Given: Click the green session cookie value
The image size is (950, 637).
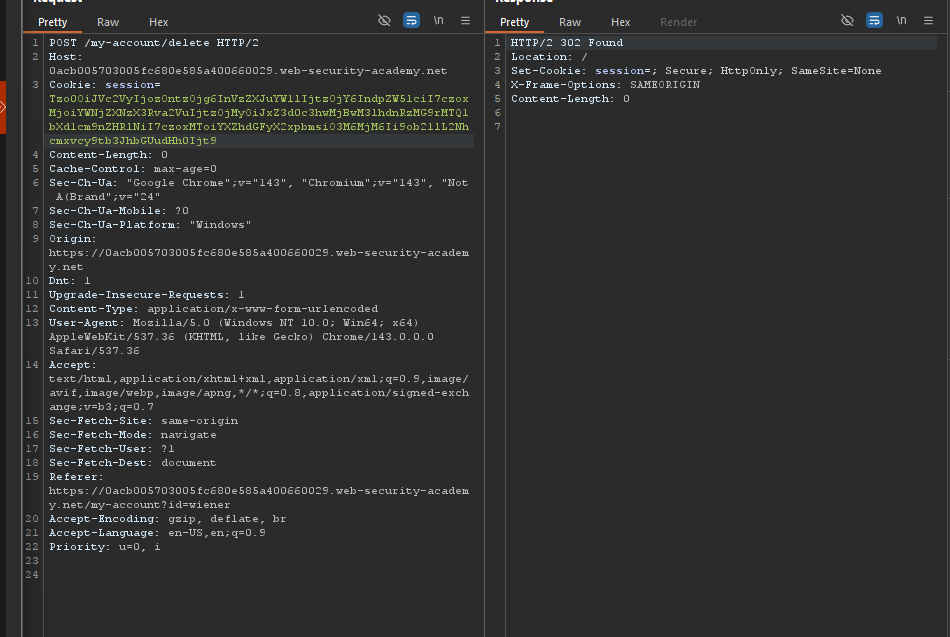Looking at the screenshot, I should pos(259,119).
